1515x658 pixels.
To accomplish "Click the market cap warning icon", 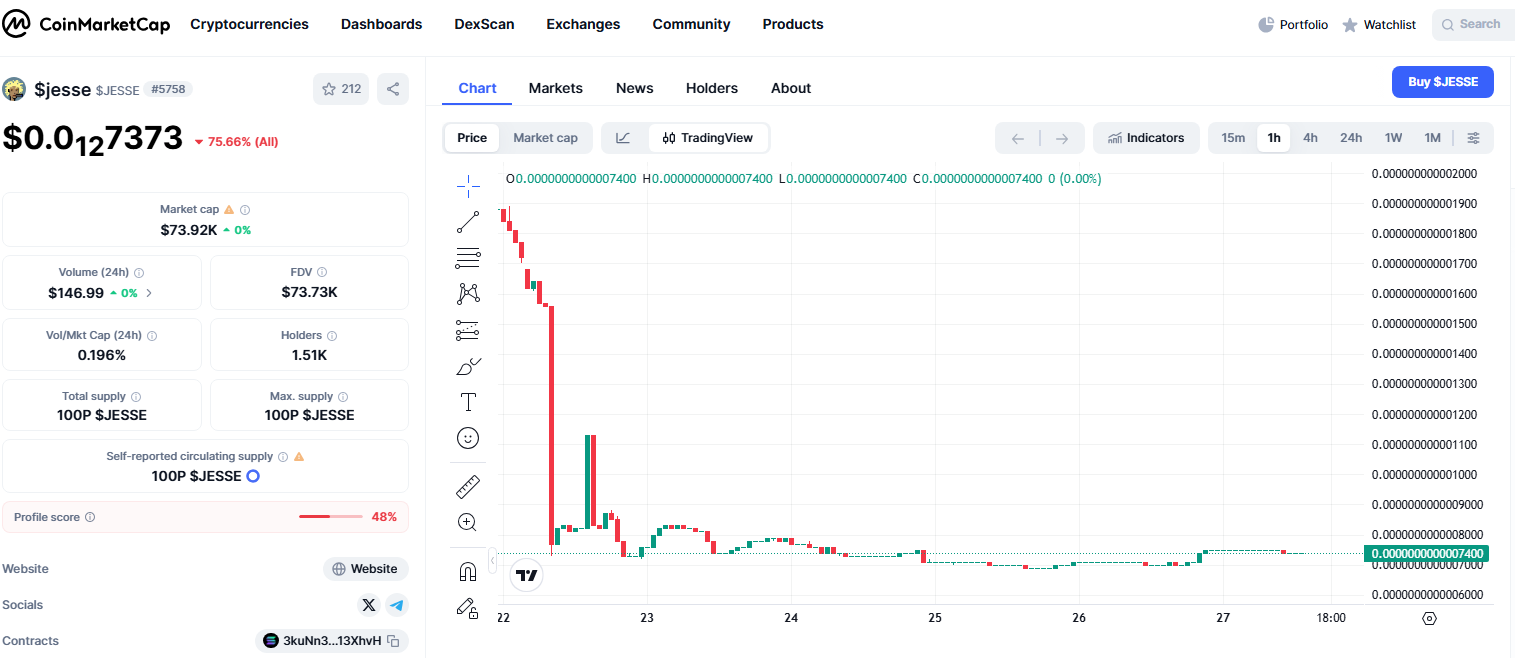I will (x=229, y=210).
